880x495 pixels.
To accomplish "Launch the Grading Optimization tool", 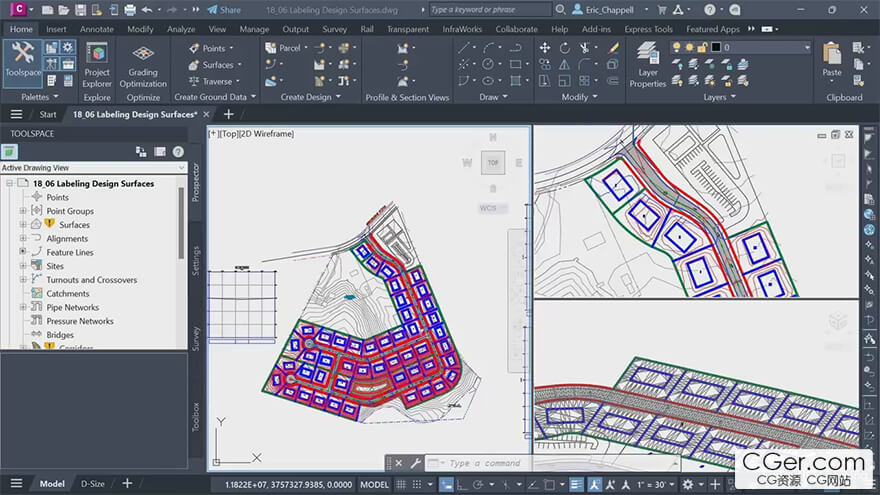I will point(143,62).
